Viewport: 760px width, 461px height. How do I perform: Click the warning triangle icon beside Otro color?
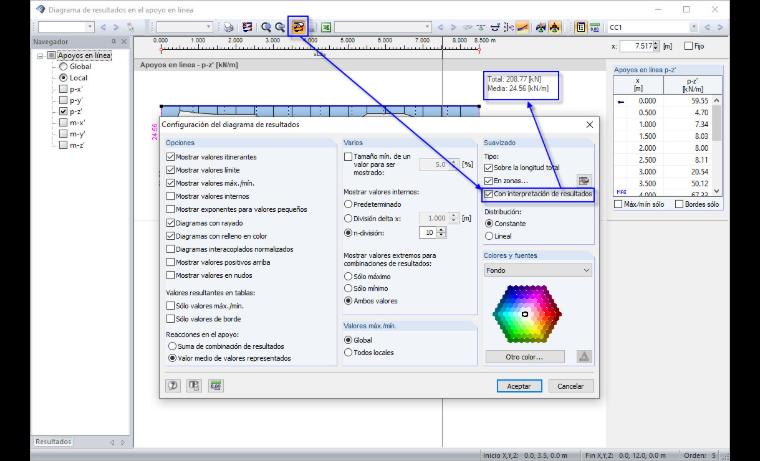pyautogui.click(x=584, y=357)
